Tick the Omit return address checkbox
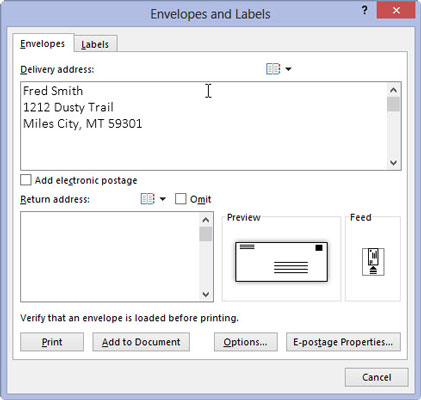This screenshot has width=421, height=400. pyautogui.click(x=181, y=199)
